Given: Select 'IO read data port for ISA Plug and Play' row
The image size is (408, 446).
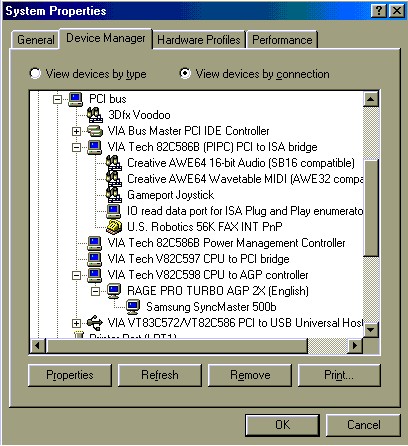Looking at the screenshot, I should pos(245,211).
